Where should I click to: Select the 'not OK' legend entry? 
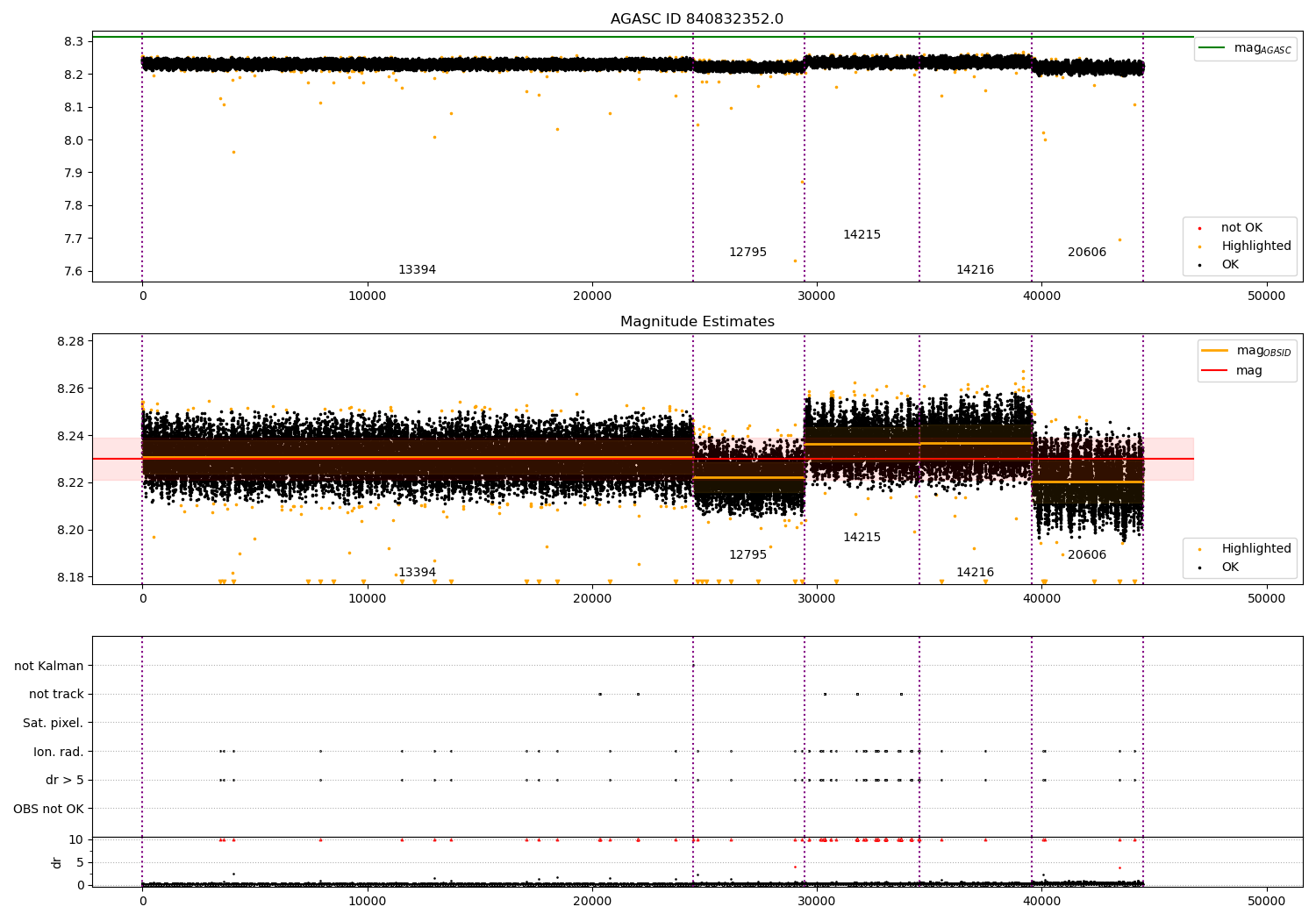point(1241,228)
